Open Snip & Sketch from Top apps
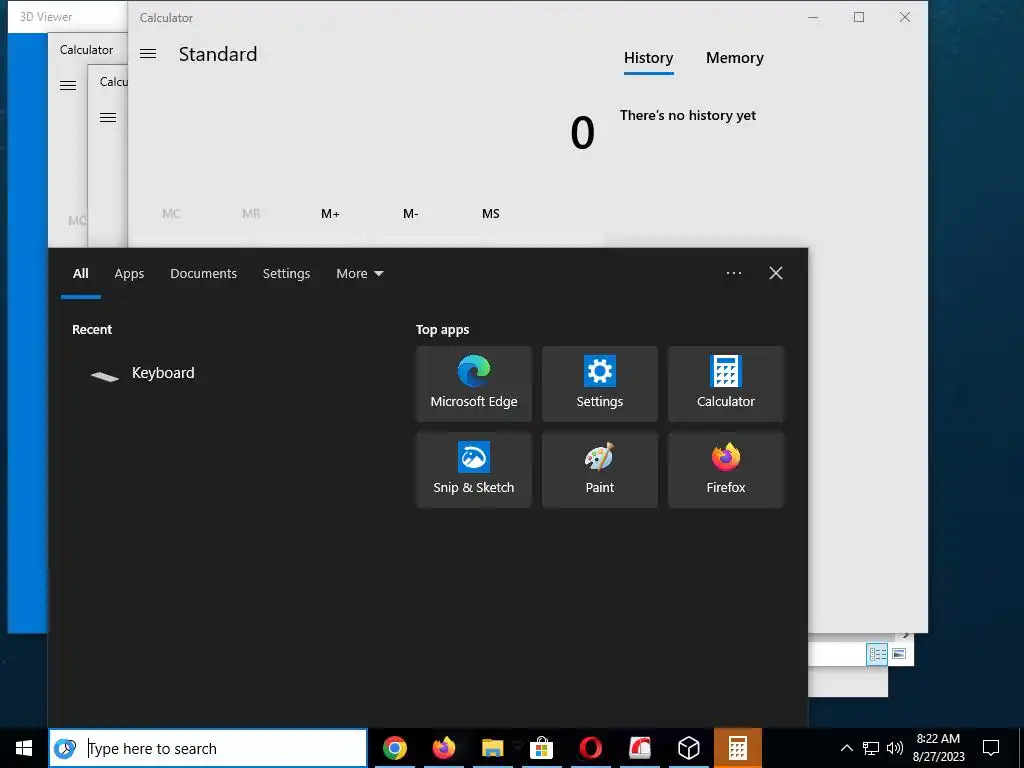The width and height of the screenshot is (1024, 768). (x=473, y=470)
